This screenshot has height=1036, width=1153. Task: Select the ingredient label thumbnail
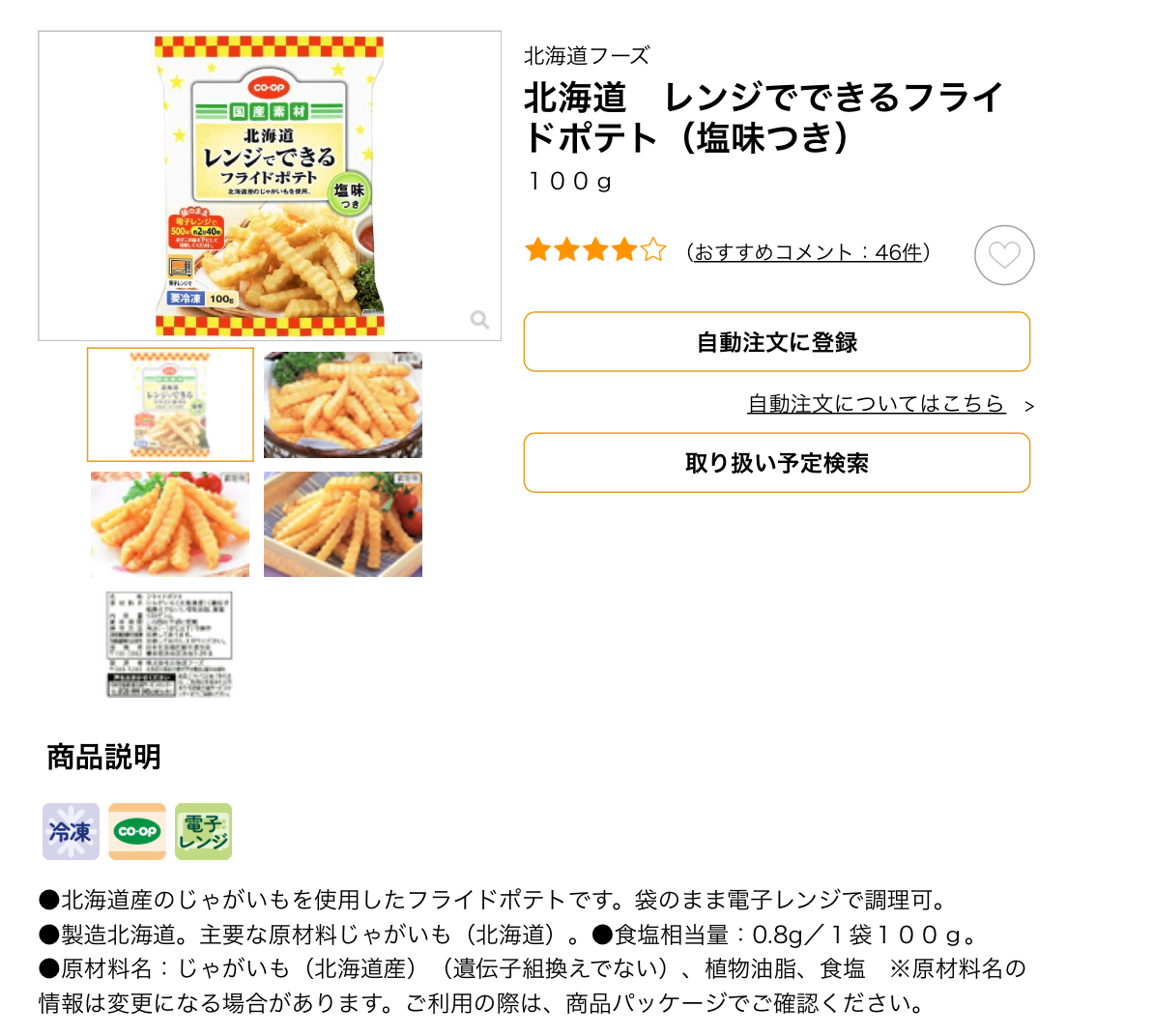pyautogui.click(x=170, y=645)
